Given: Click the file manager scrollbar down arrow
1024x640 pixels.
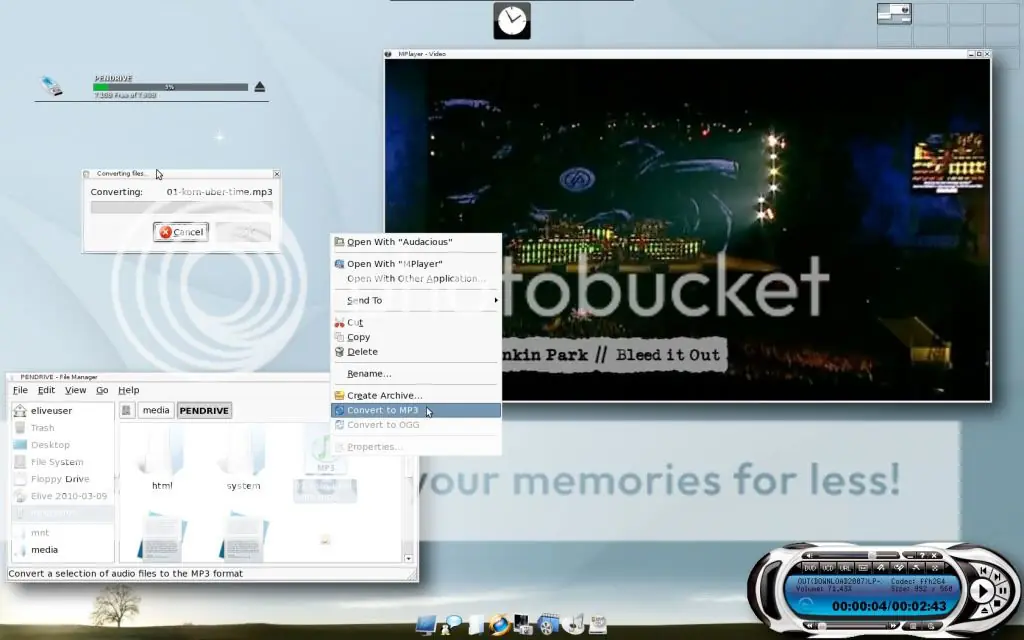Looking at the screenshot, I should click(x=409, y=558).
